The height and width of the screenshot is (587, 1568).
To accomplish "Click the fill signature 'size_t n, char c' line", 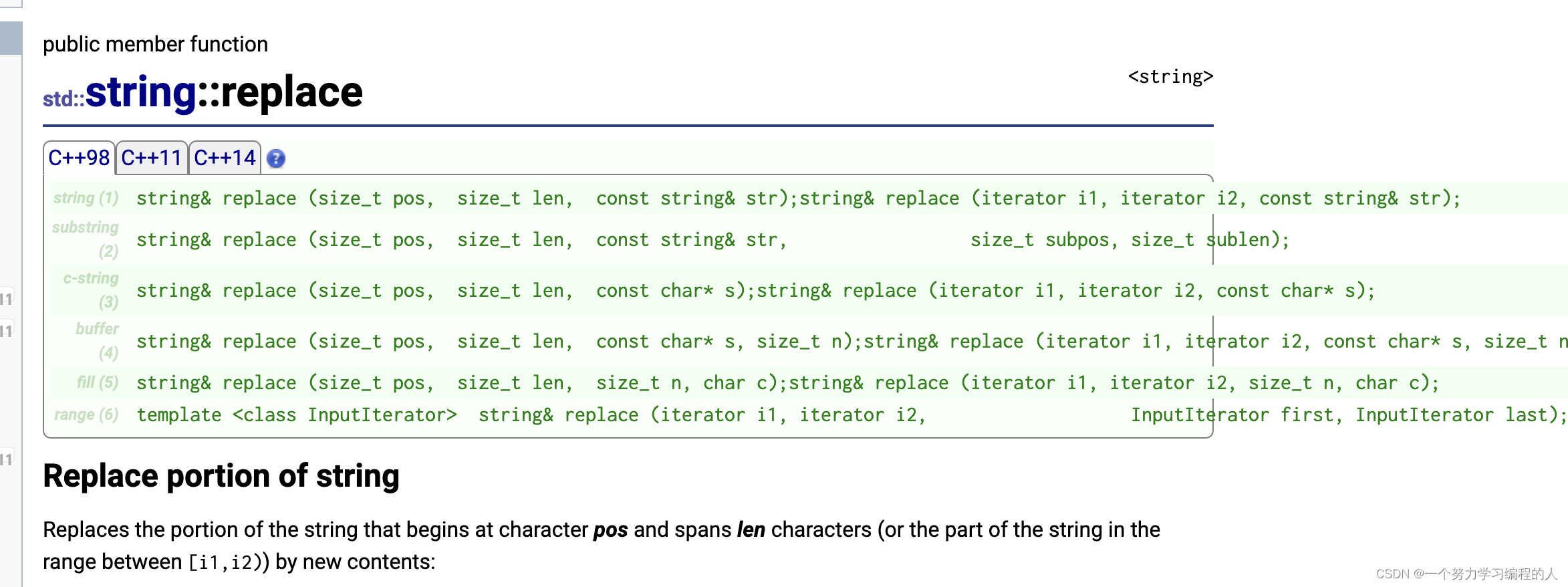I will [787, 383].
